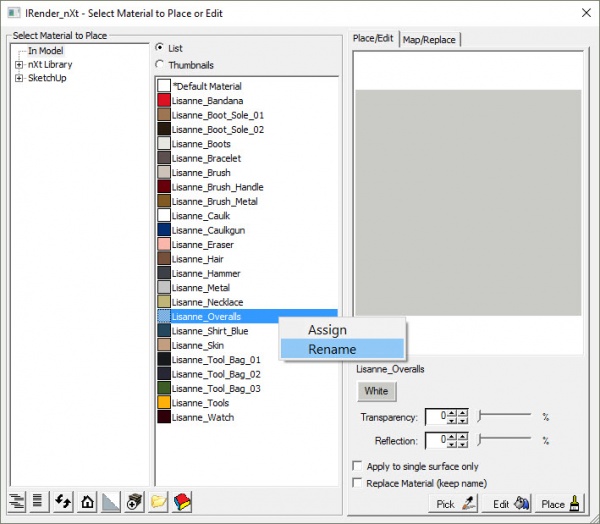Click the colored books library icon

coord(182,502)
